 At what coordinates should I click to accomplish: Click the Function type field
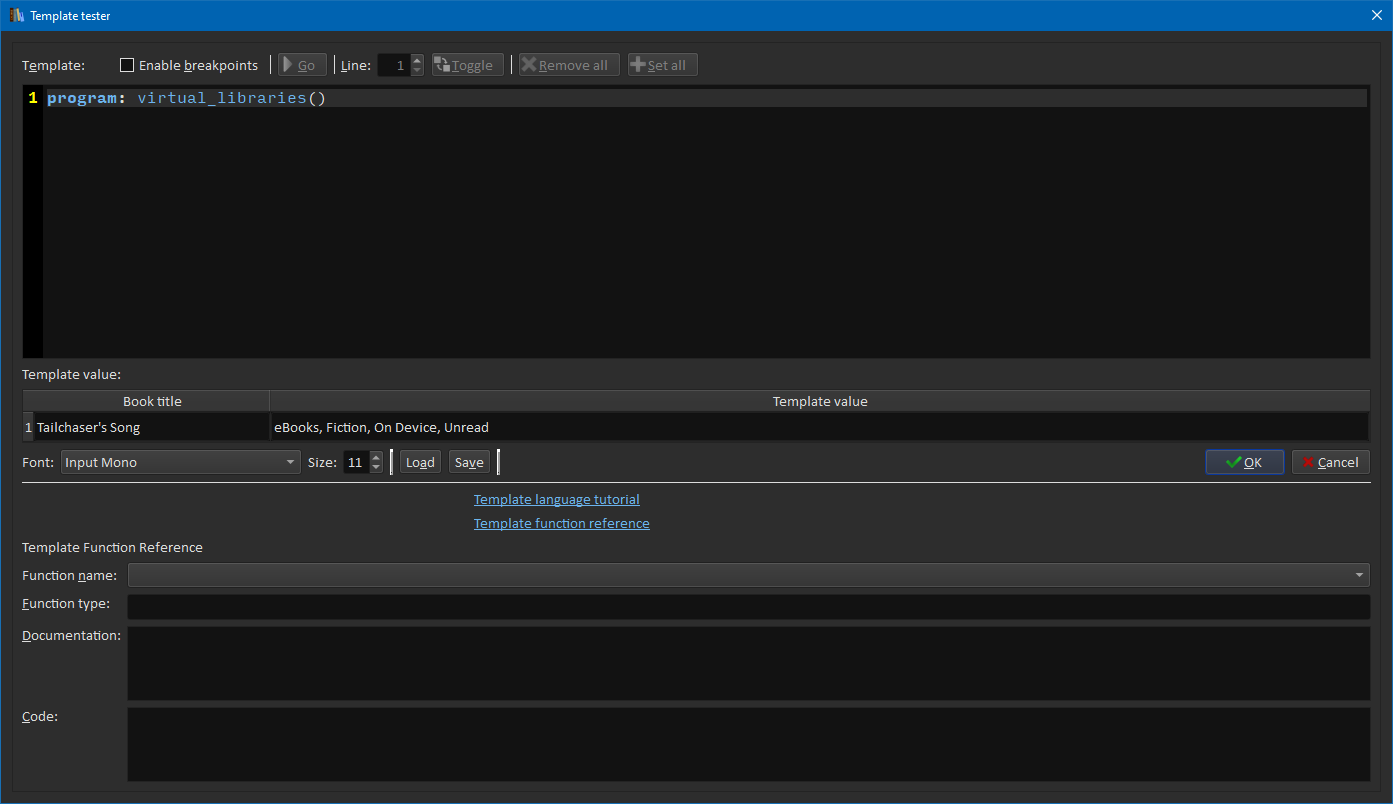[749, 607]
